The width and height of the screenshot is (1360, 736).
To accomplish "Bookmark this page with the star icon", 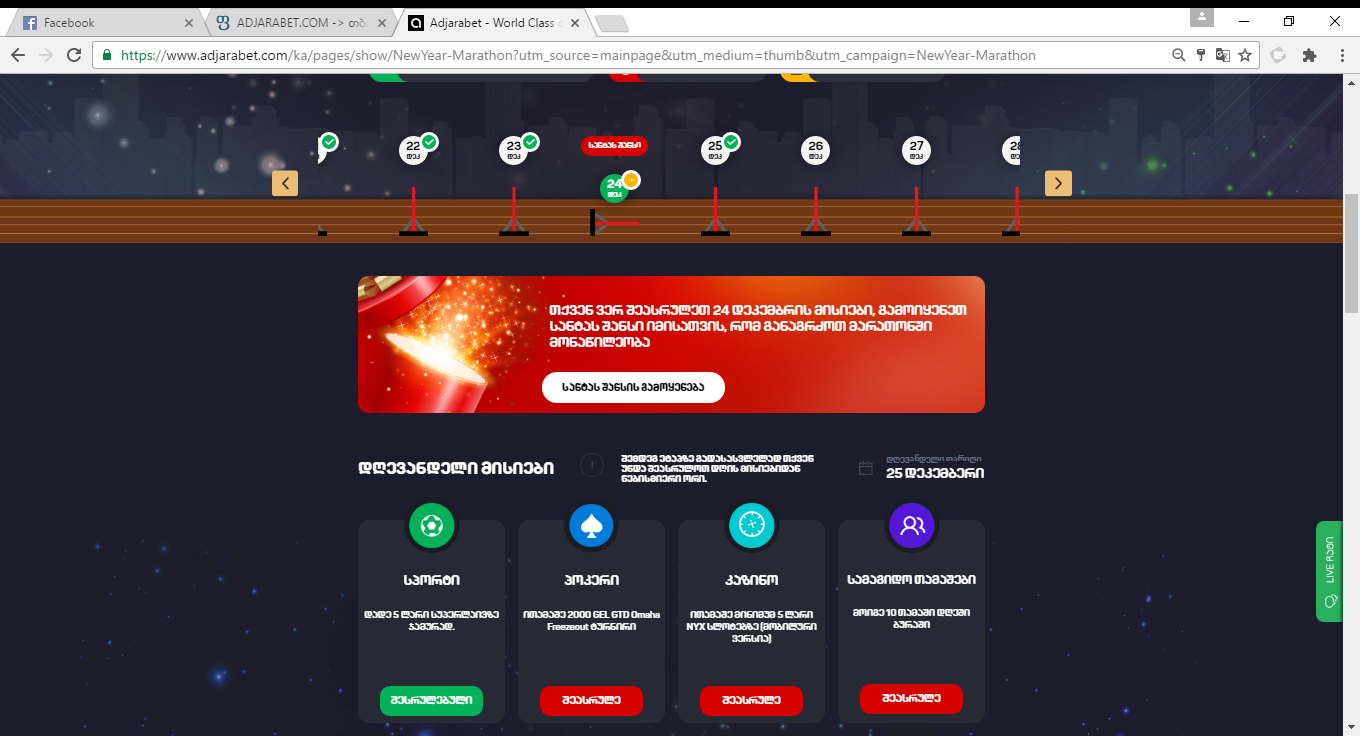I will (1245, 55).
